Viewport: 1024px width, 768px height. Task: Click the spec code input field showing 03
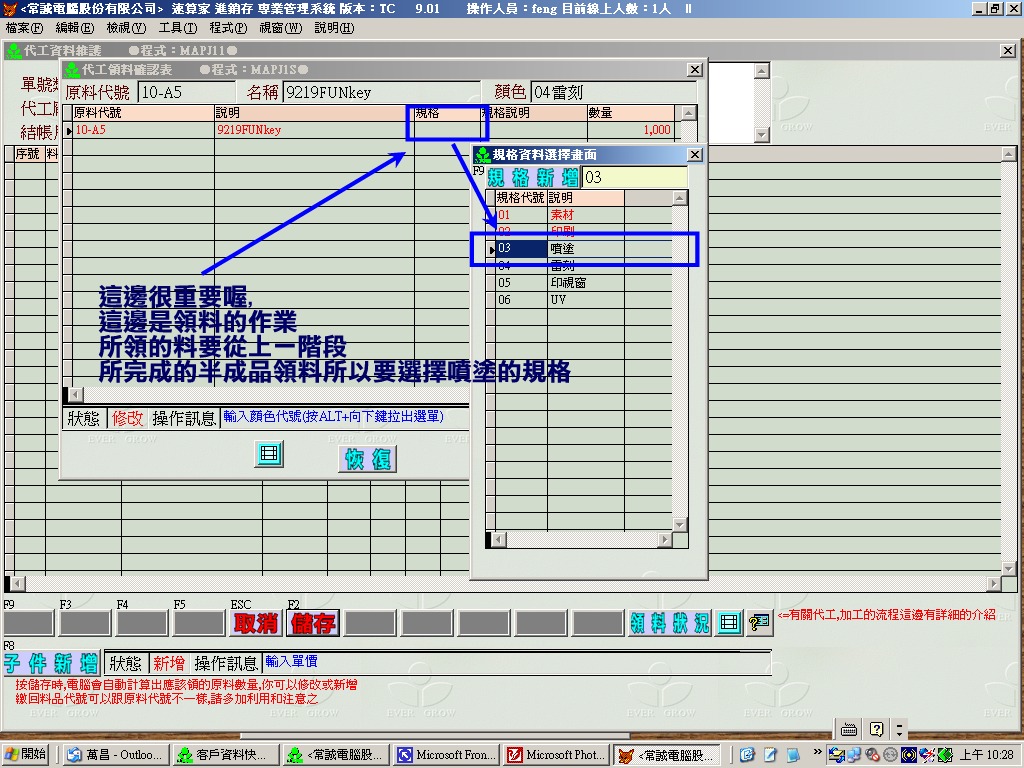tap(634, 178)
